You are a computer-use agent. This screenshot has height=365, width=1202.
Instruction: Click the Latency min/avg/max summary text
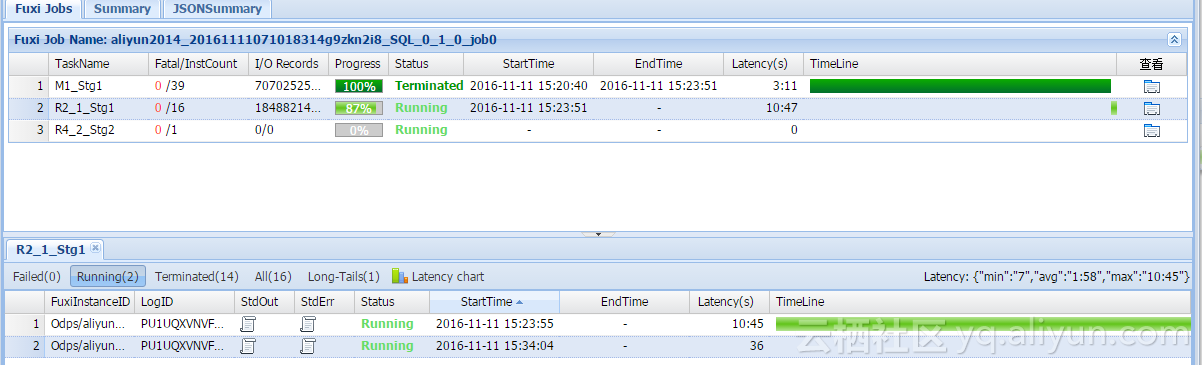[1056, 276]
